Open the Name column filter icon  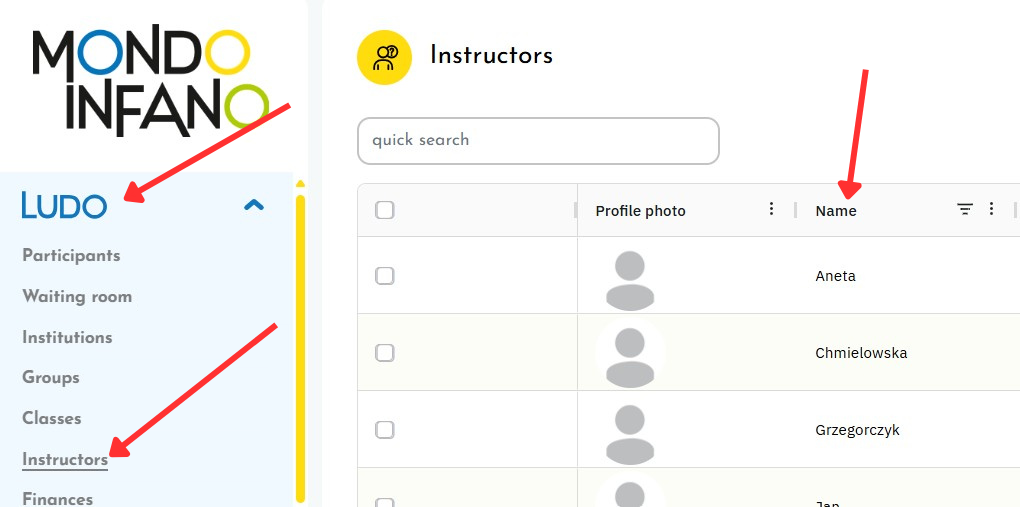[x=965, y=209]
